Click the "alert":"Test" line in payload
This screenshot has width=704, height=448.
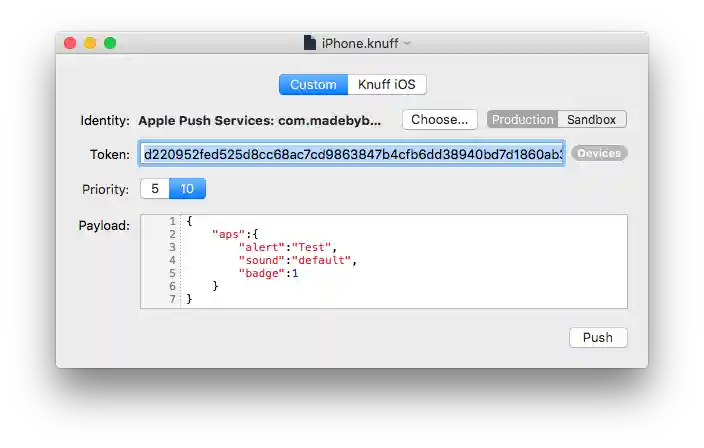(287, 247)
